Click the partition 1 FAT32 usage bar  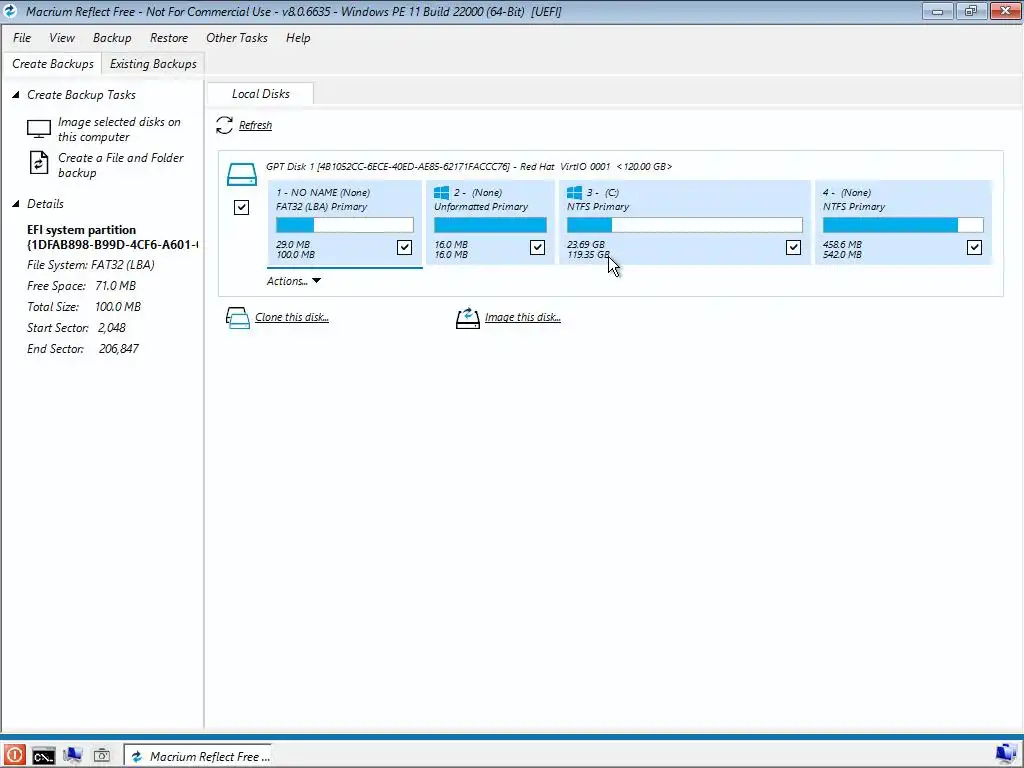click(345, 225)
